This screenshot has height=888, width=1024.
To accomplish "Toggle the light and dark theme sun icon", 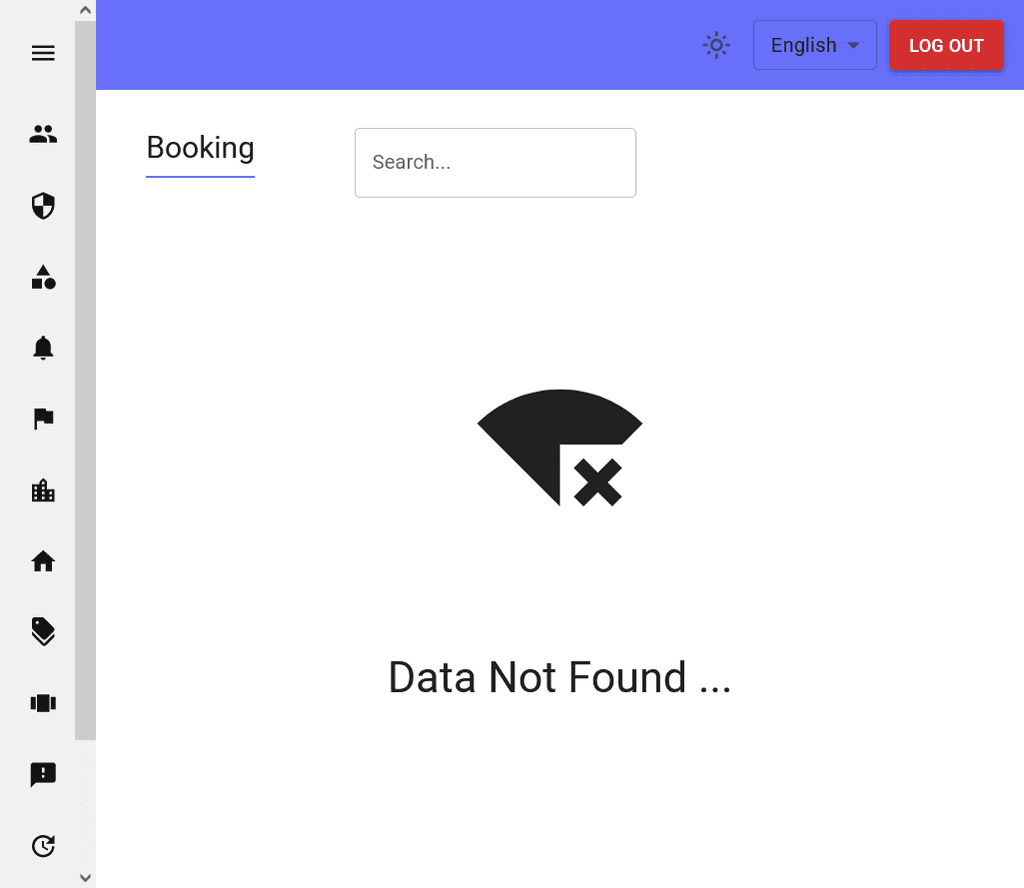I will coord(716,45).
